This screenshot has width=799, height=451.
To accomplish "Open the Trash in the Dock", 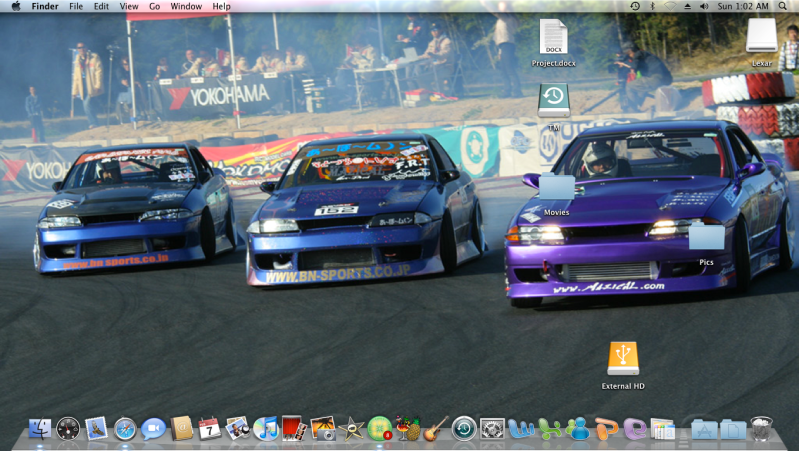I will pyautogui.click(x=761, y=429).
